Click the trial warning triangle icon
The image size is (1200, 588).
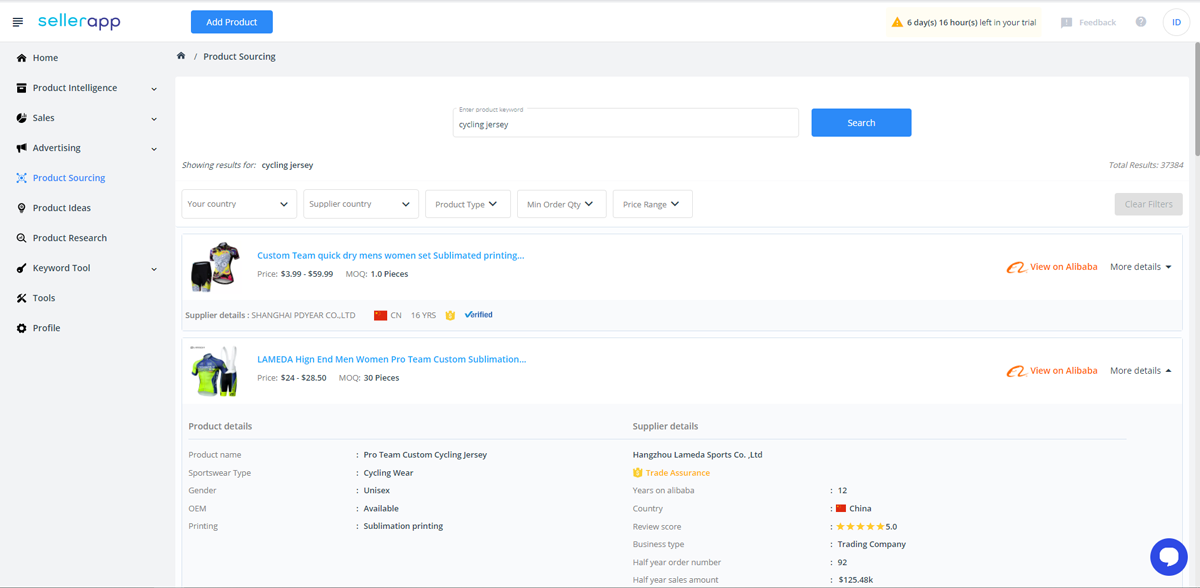pyautogui.click(x=897, y=22)
